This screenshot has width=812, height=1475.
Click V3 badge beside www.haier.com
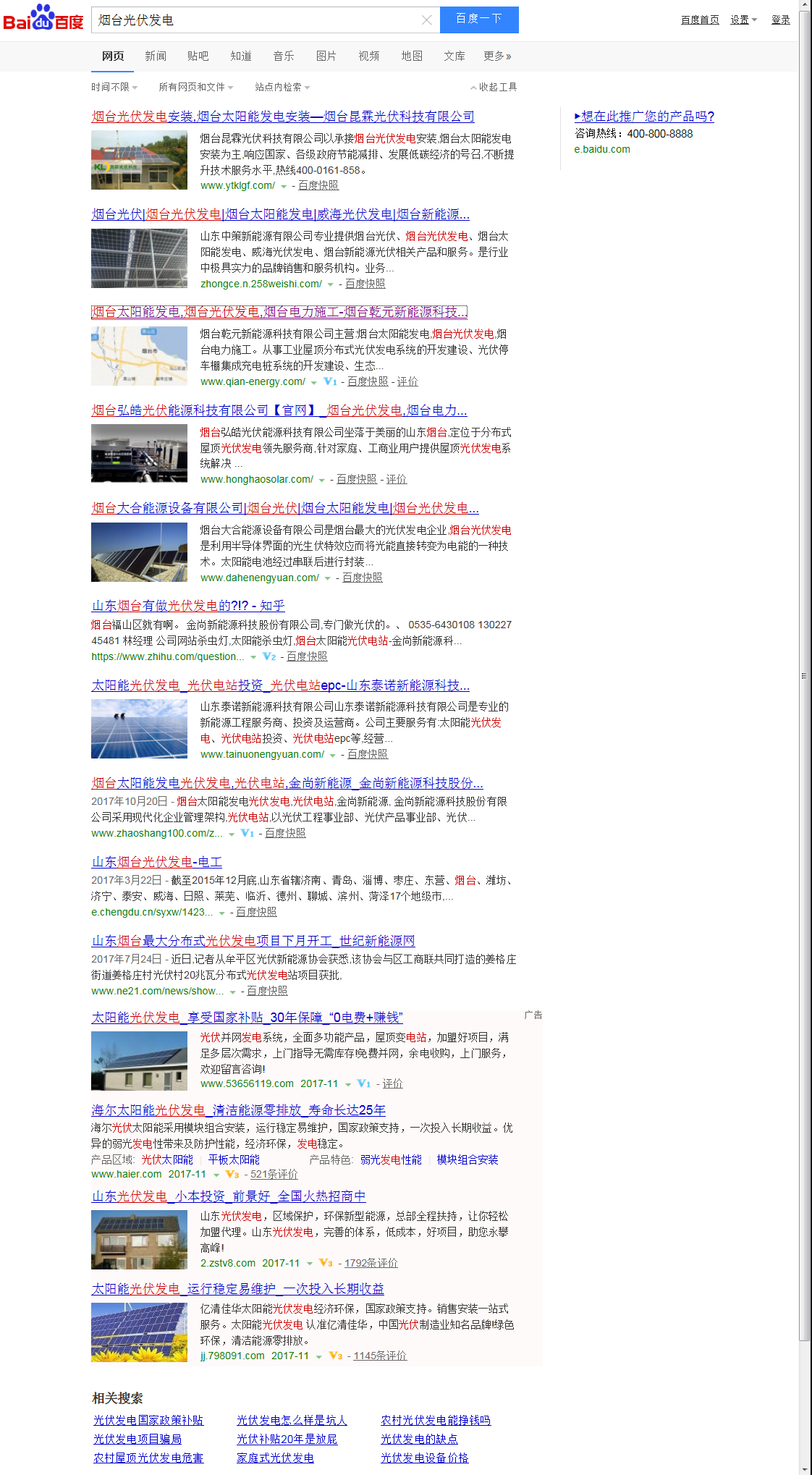click(x=232, y=1174)
